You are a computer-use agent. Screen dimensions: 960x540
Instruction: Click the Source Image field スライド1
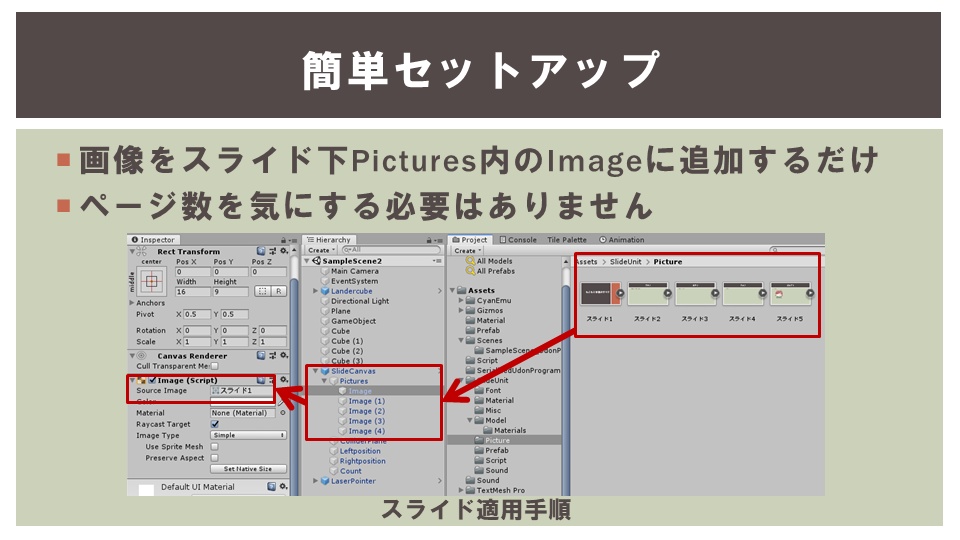[243, 391]
